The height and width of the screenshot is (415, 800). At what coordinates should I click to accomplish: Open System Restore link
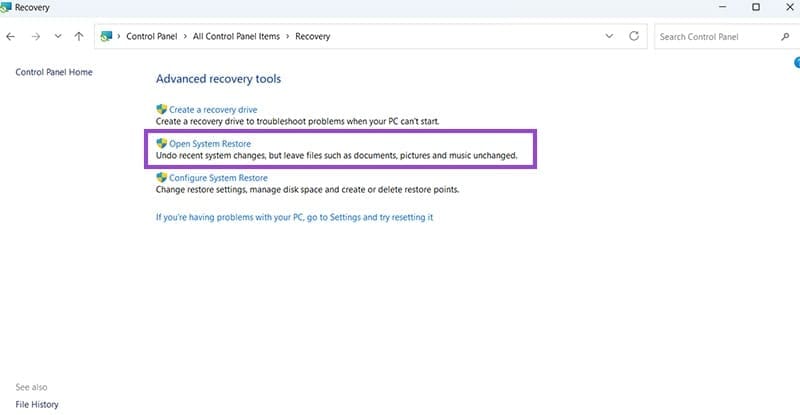click(210, 143)
